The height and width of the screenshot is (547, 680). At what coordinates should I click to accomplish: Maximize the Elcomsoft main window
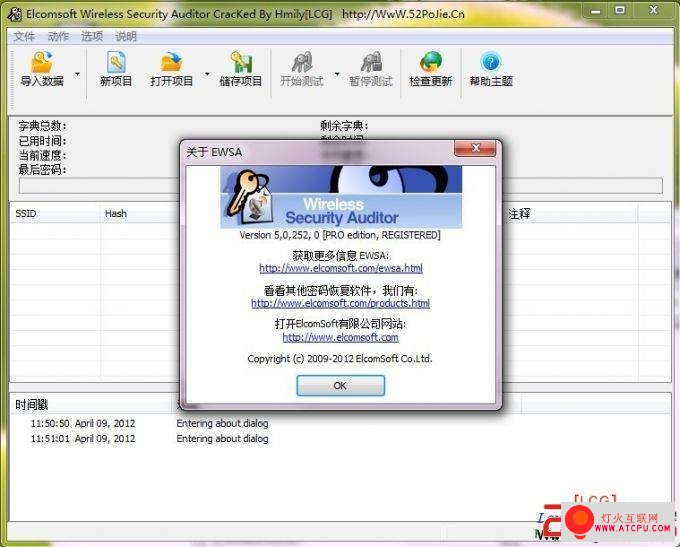click(620, 11)
